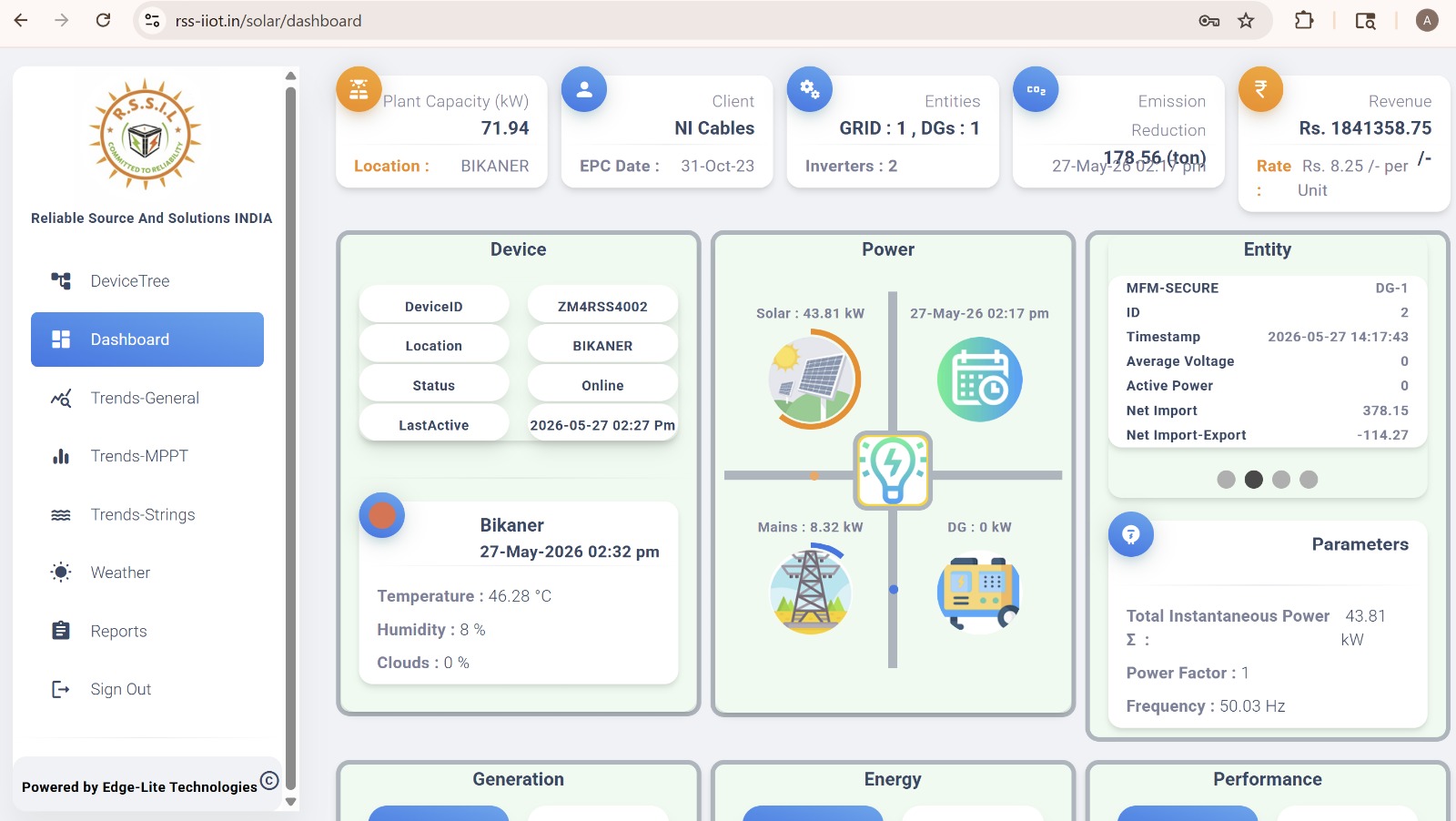Click the rupee Revenue icon

[1261, 89]
